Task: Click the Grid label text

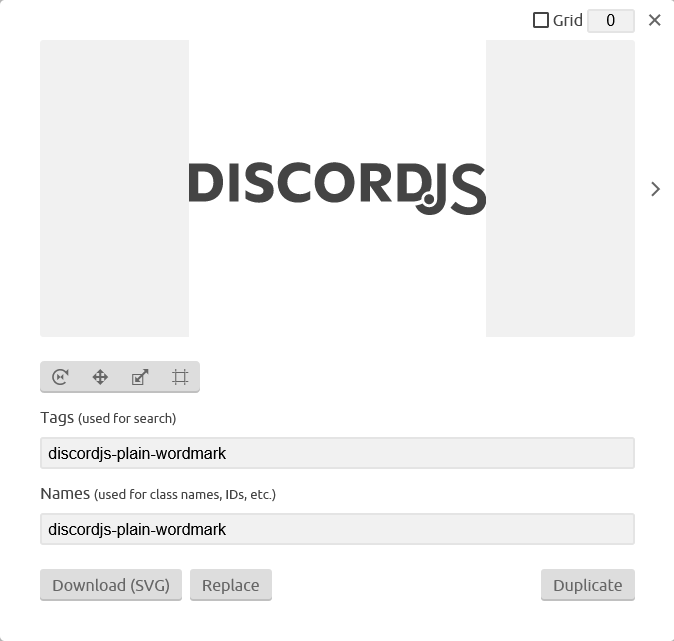Action: click(567, 20)
